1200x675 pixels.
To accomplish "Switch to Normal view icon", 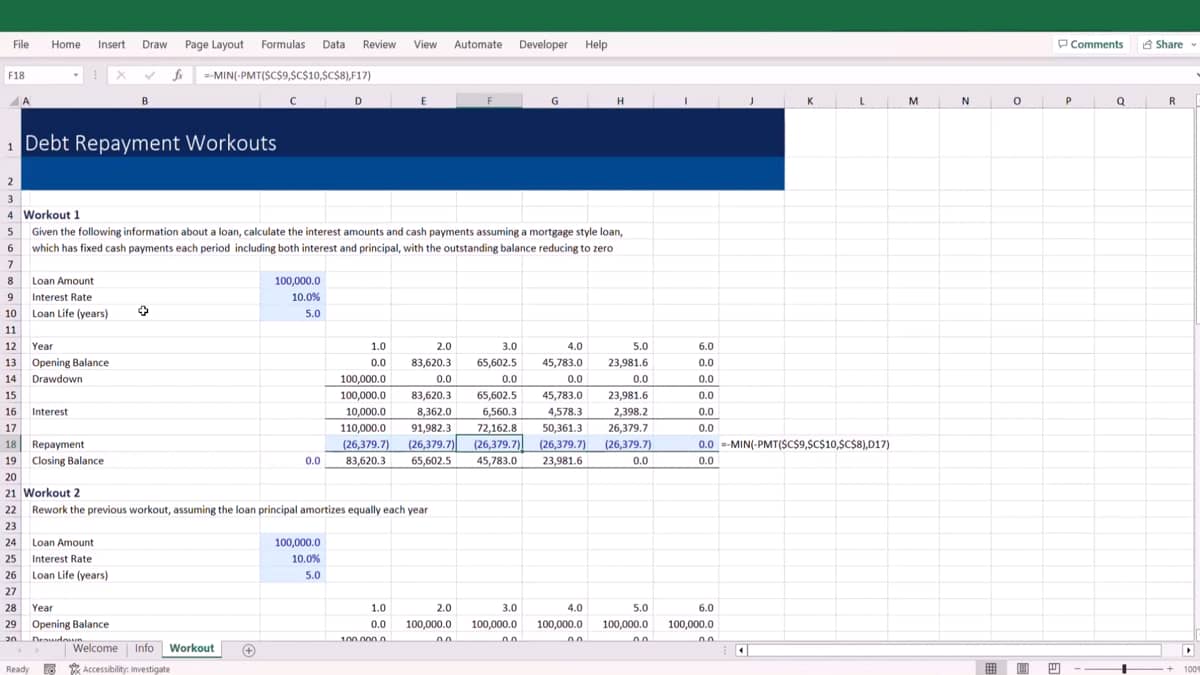I will pyautogui.click(x=990, y=668).
